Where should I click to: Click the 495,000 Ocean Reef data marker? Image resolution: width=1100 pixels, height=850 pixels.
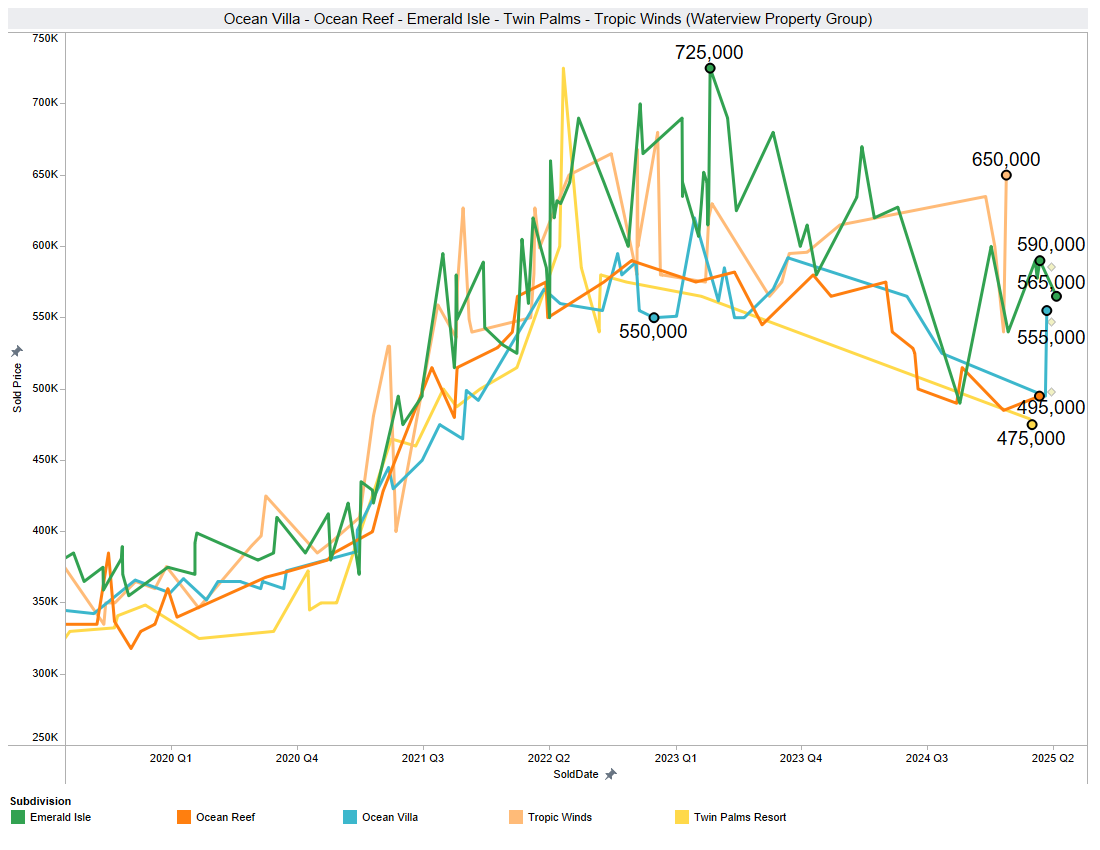click(1040, 396)
